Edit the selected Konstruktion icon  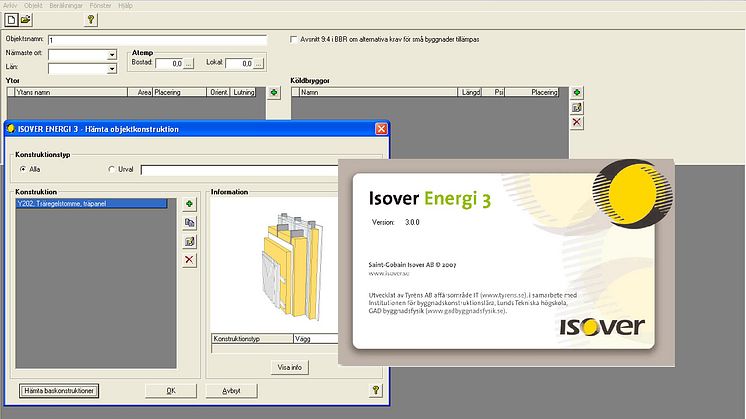189,242
